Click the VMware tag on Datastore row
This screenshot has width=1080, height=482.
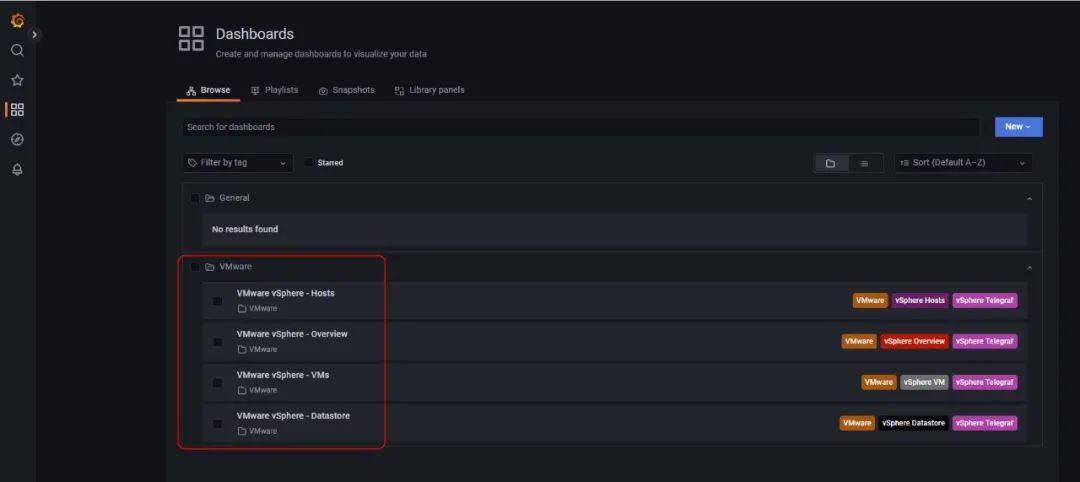(857, 423)
